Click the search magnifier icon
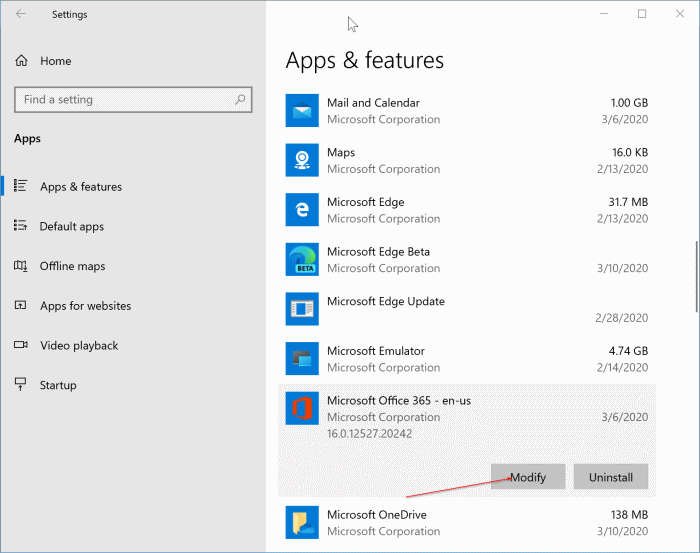 (x=240, y=99)
